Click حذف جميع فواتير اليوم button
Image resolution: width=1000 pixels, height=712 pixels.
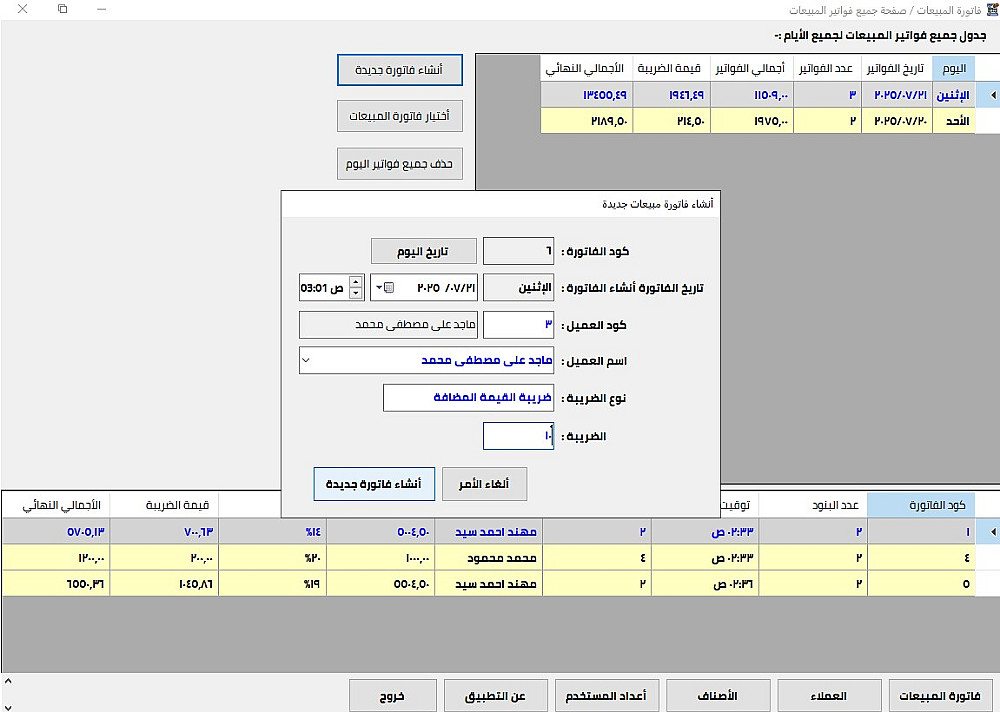coord(400,164)
